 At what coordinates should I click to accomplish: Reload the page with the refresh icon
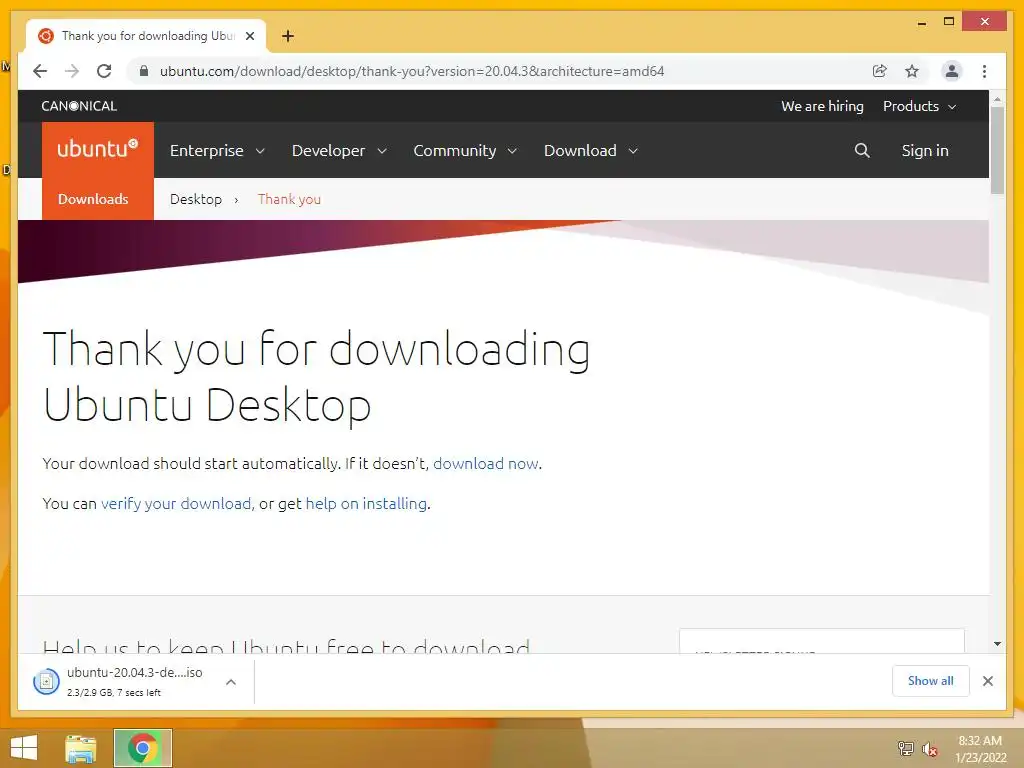point(104,71)
